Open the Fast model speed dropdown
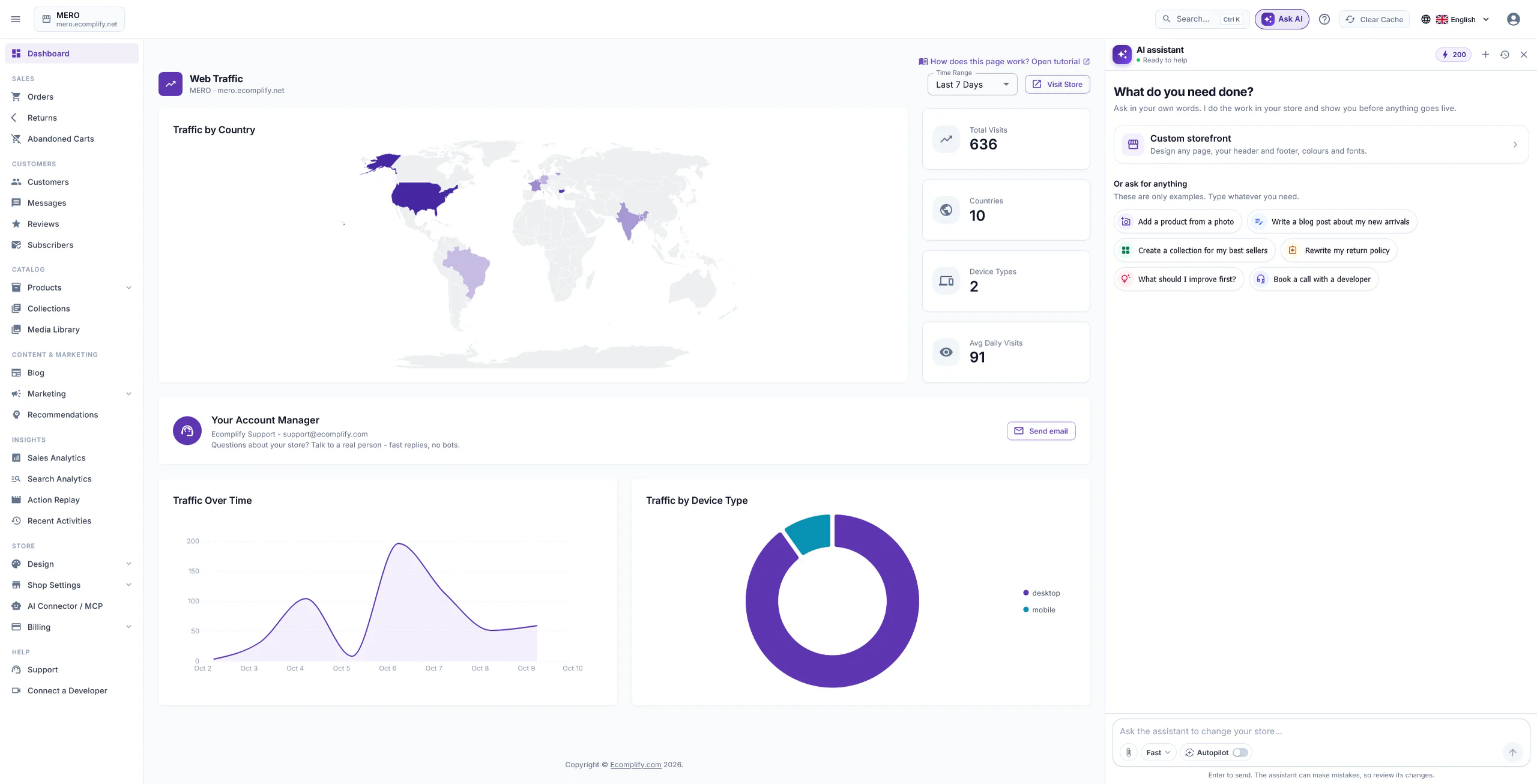 (x=1158, y=752)
